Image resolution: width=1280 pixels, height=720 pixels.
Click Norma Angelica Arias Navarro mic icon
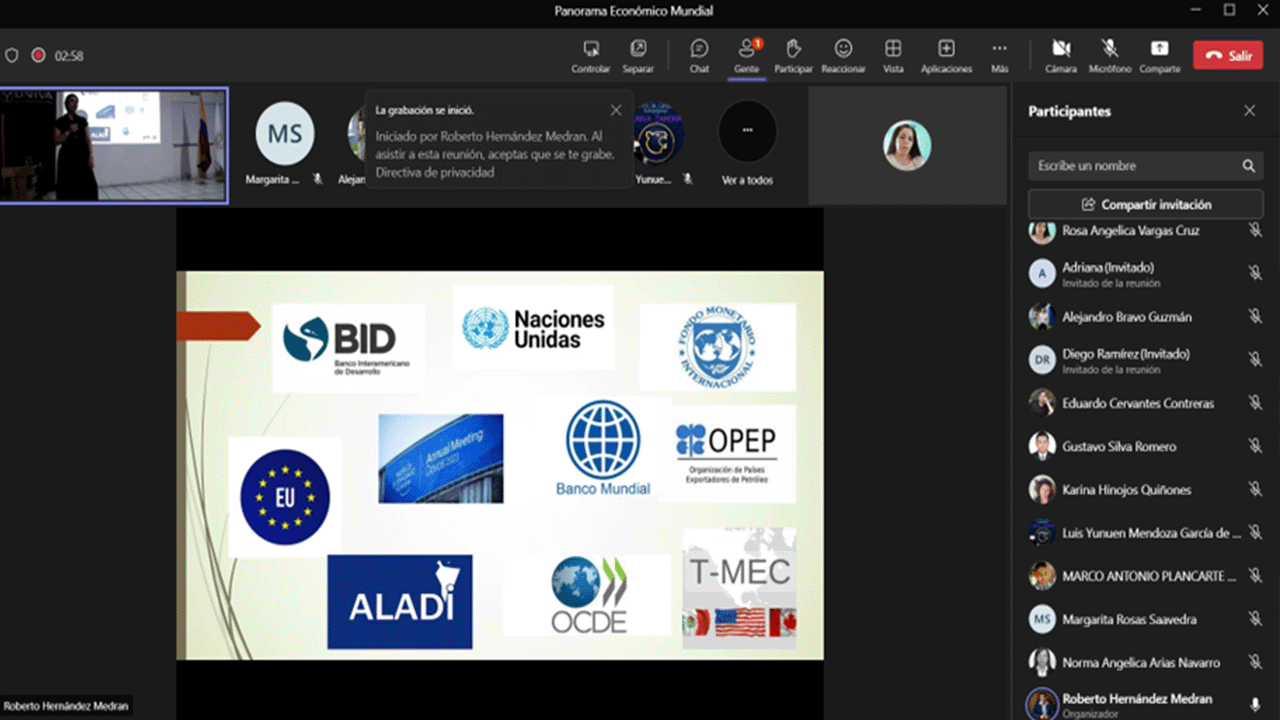(1255, 662)
